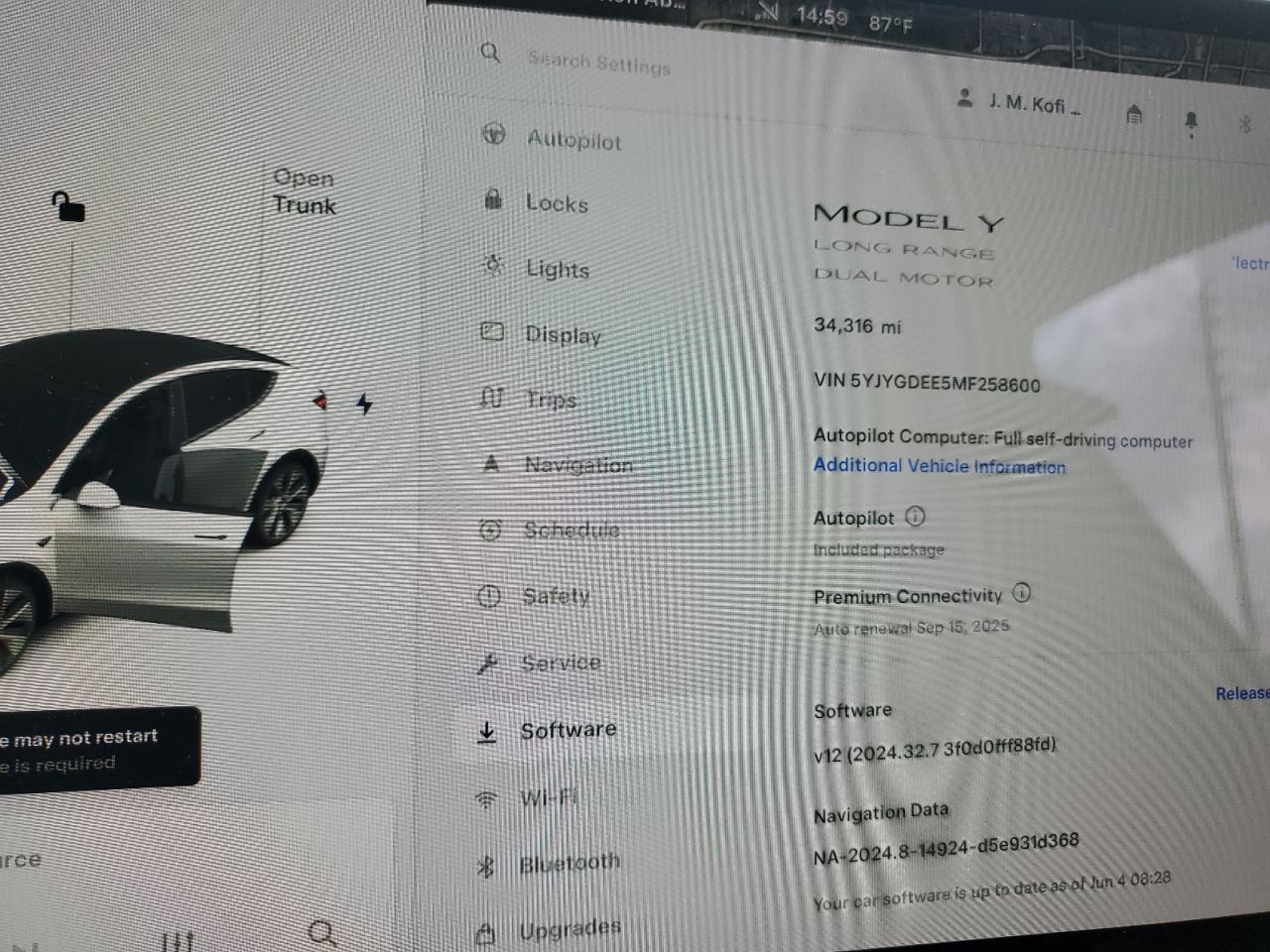Screen dimensions: 1270x952
Task: Click the Display screen icon
Action: (x=492, y=331)
